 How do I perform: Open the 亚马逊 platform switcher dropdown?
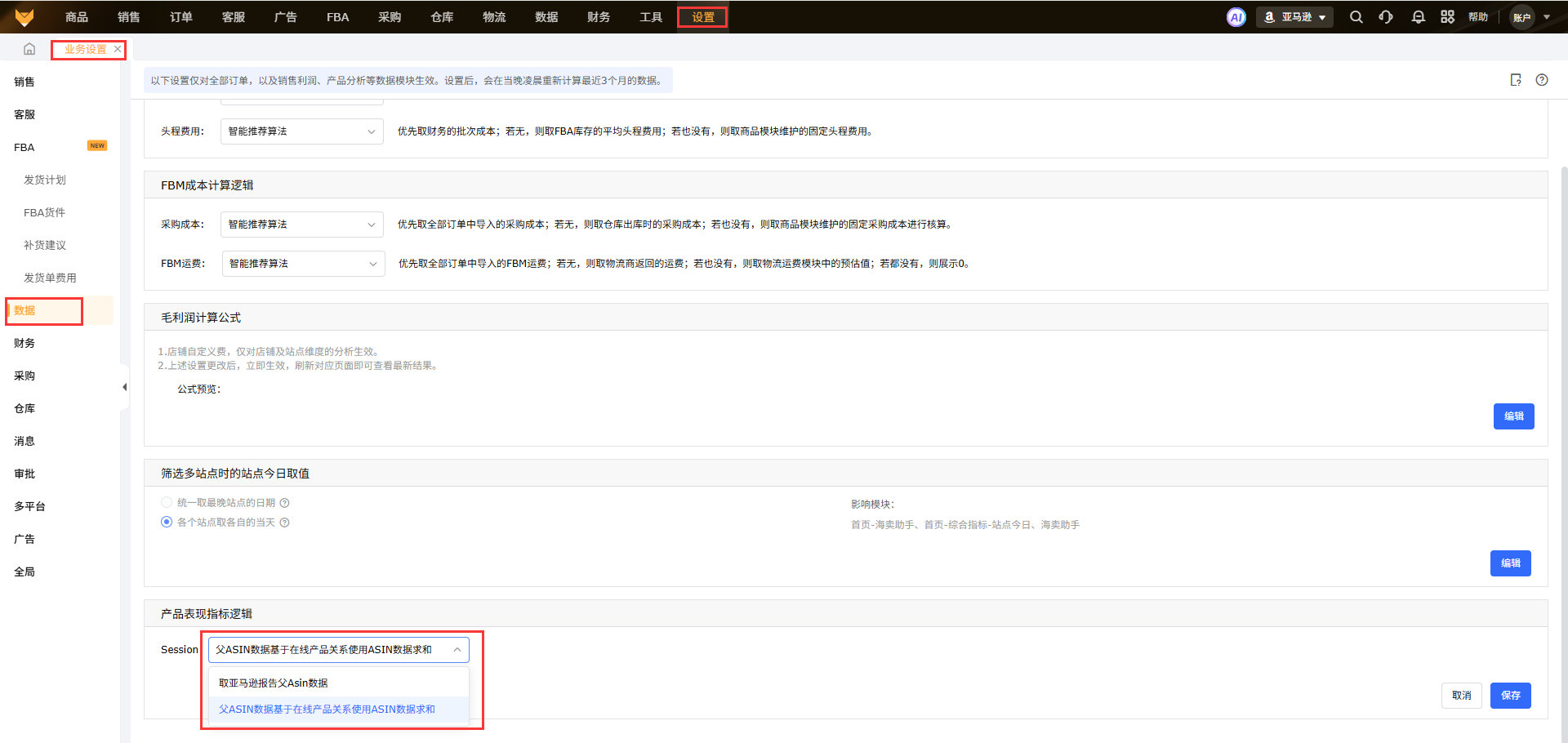tap(1294, 17)
